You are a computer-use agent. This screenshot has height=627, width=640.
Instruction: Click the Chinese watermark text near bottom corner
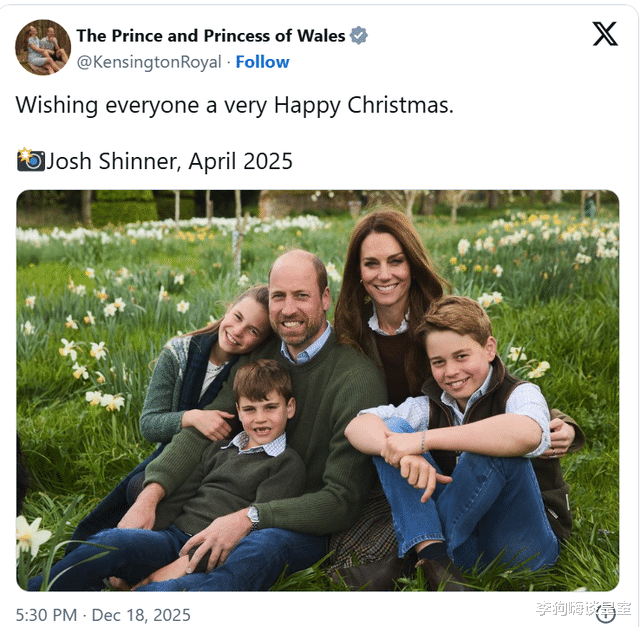coord(583,608)
